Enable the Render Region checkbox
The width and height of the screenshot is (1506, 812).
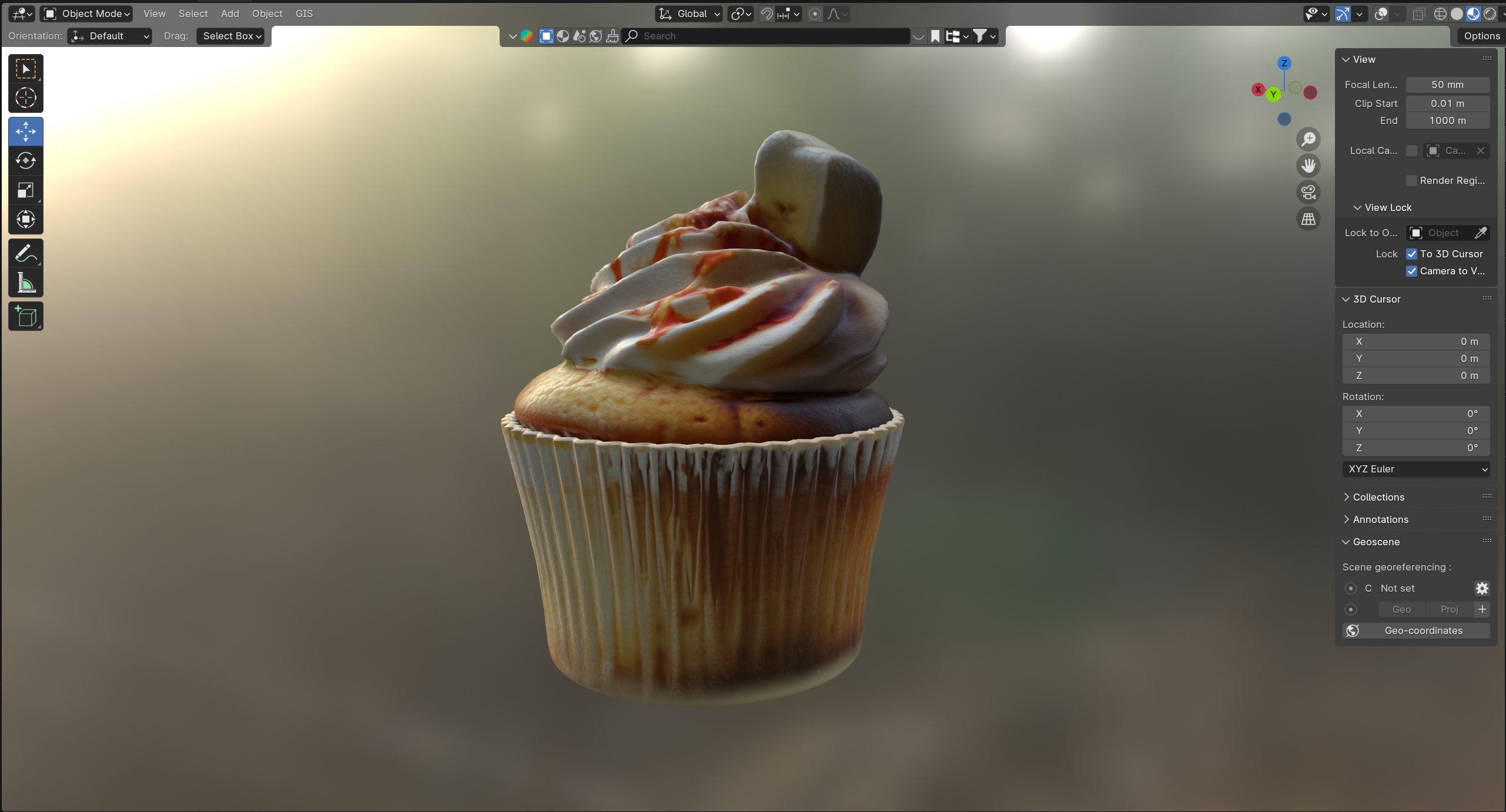[1411, 180]
